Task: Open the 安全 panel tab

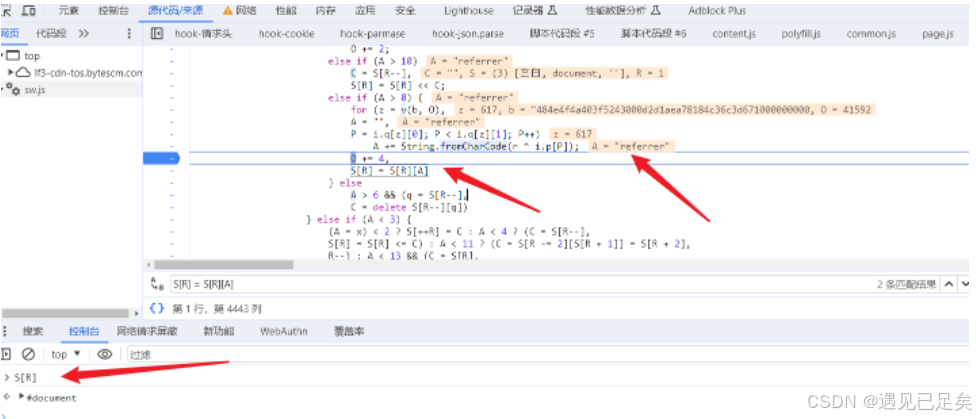Action: 405,11
